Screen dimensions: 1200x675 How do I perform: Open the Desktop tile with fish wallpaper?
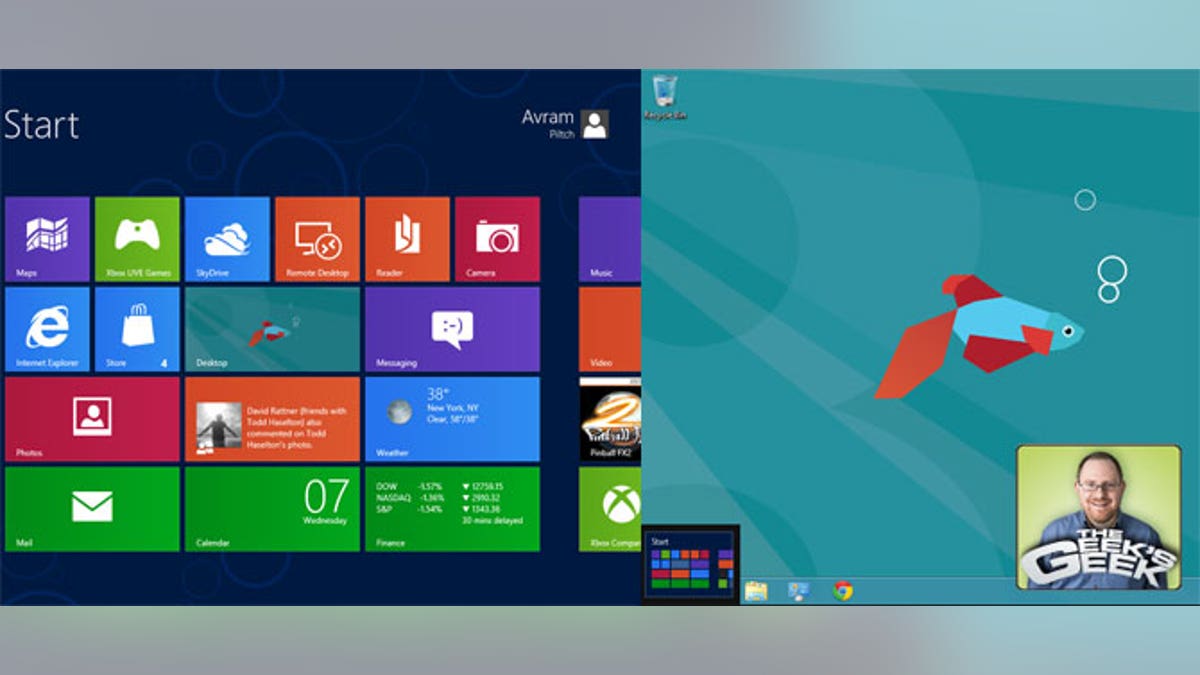272,329
